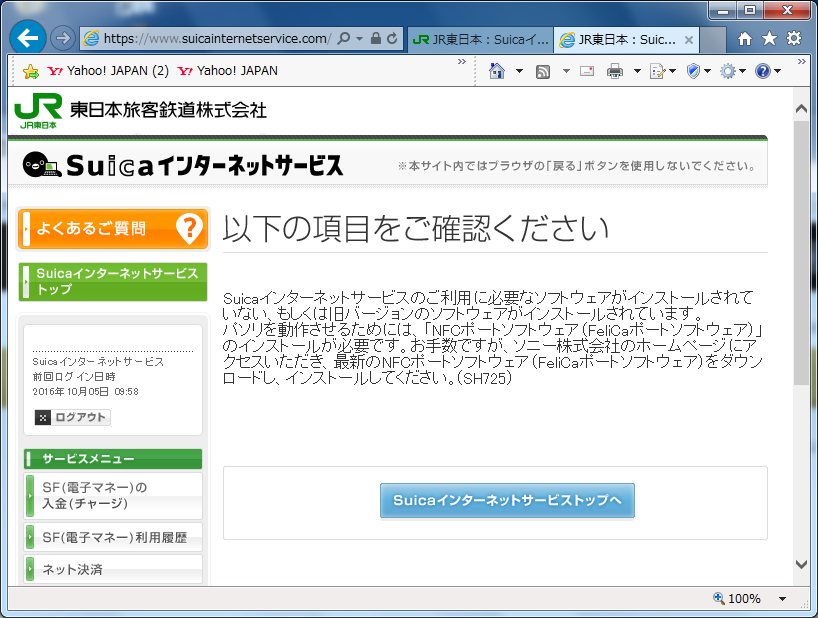Open Yahoo! JAPAN favorite link
The image size is (818, 618).
[x=227, y=71]
